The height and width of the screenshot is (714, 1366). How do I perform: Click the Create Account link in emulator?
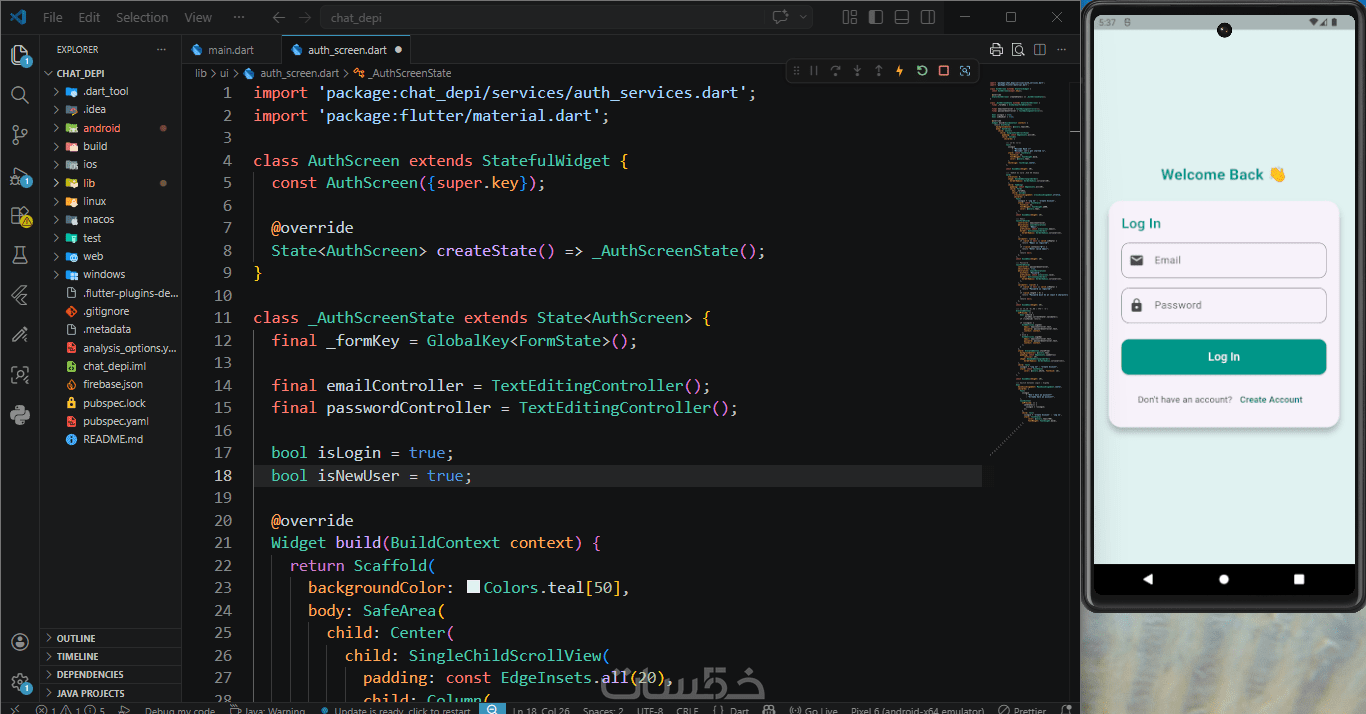pos(1271,400)
